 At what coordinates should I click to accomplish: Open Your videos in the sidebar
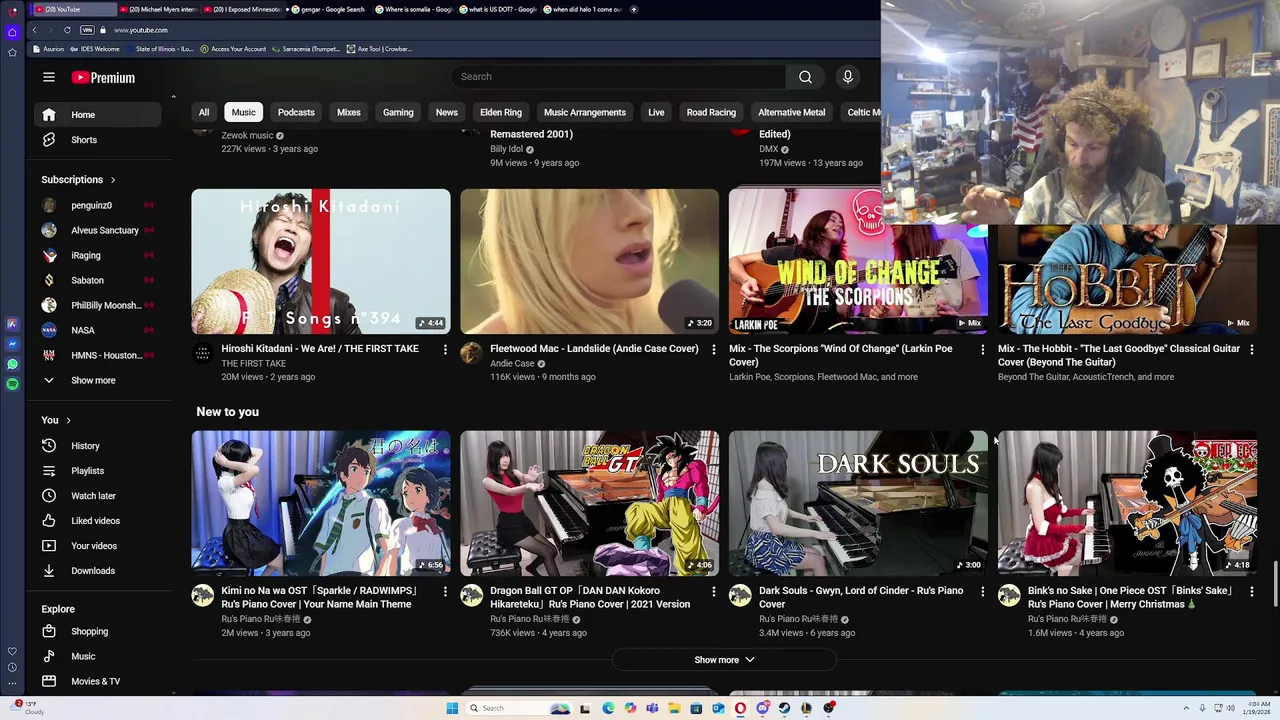(x=98, y=546)
